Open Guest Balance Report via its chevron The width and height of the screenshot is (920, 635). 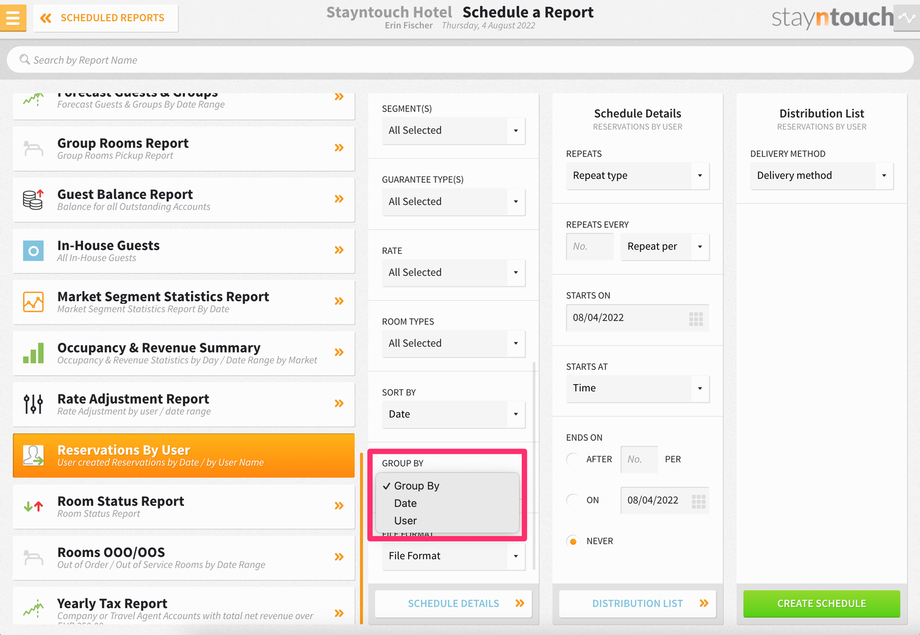click(x=339, y=199)
